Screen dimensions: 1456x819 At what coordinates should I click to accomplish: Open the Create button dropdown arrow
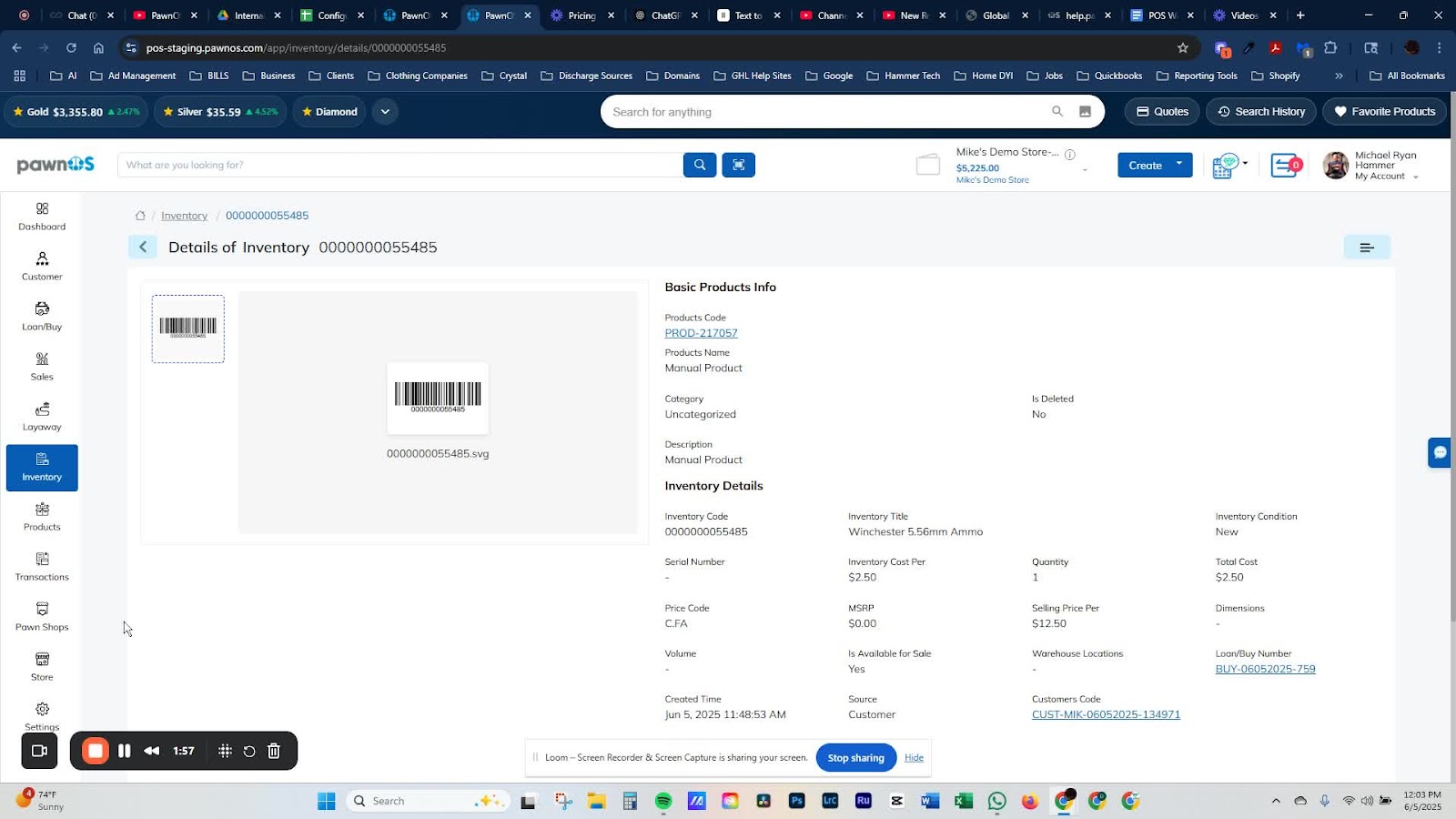(1179, 165)
